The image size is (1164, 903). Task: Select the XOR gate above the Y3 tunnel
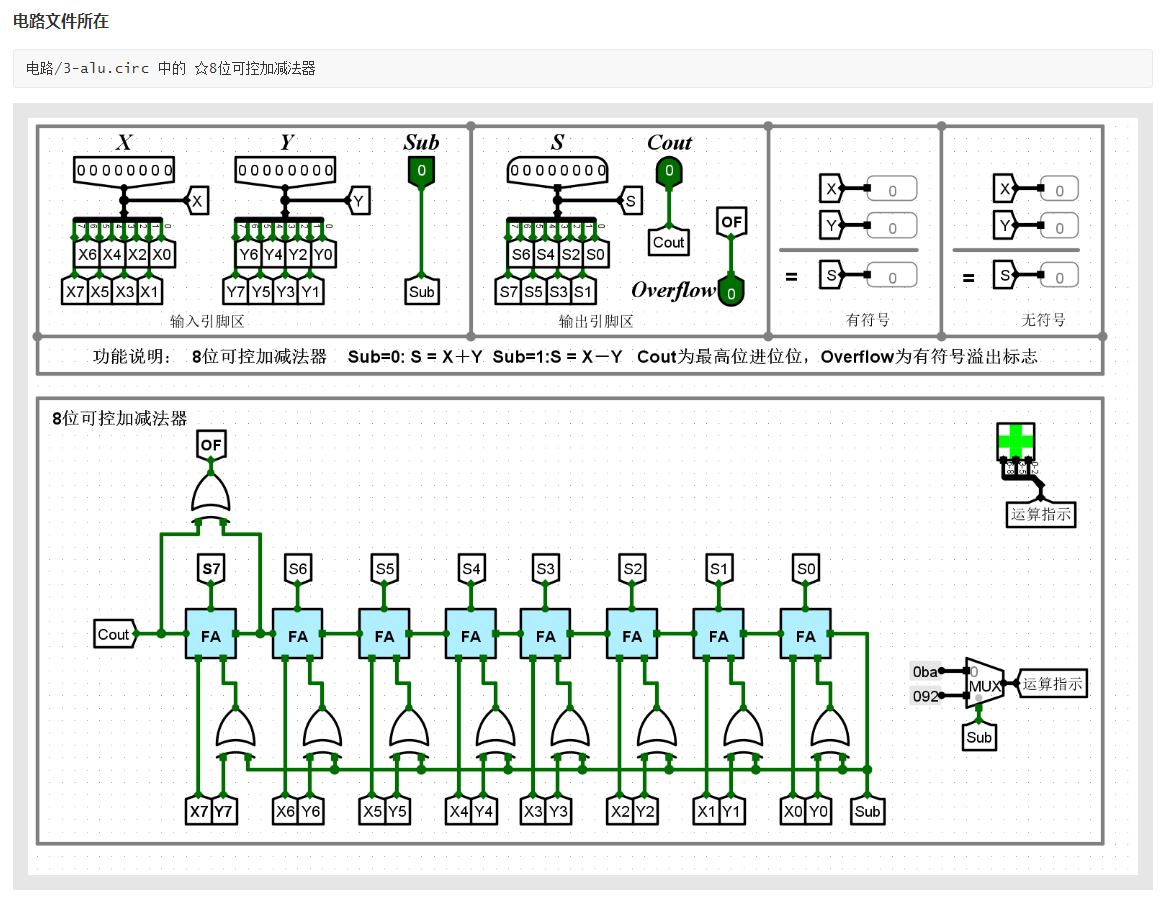(570, 731)
